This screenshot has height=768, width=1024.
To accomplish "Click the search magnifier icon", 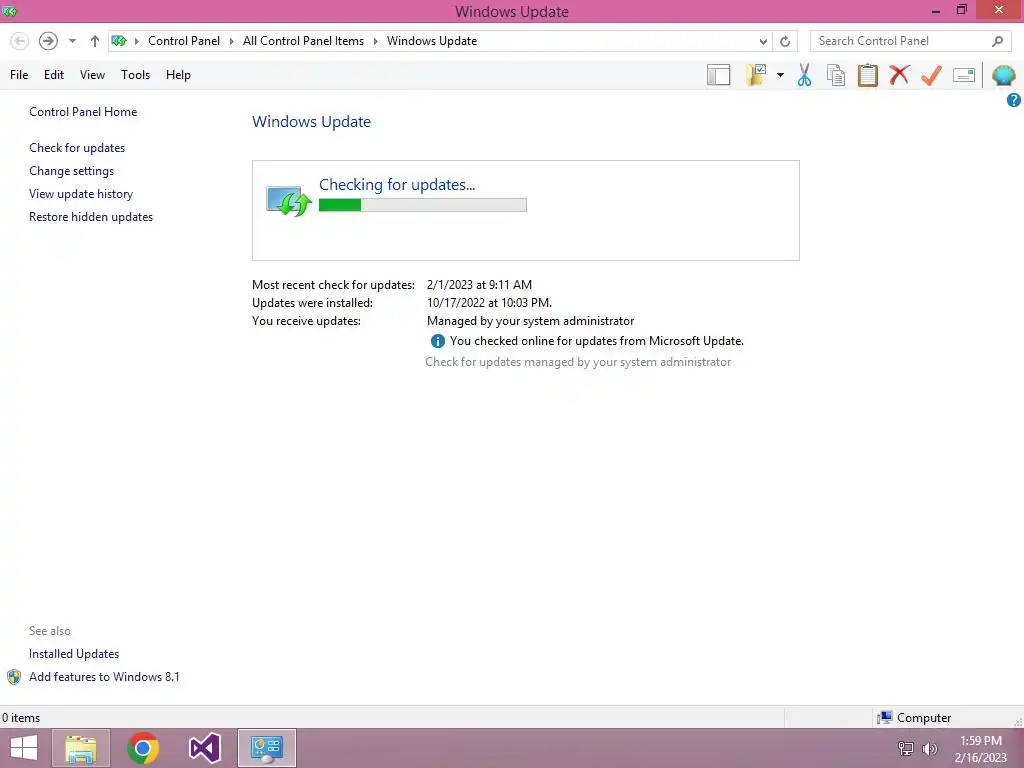I will coord(997,41).
